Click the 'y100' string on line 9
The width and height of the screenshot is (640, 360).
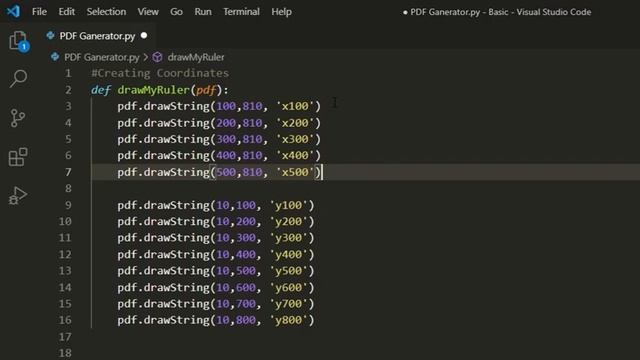(x=289, y=205)
